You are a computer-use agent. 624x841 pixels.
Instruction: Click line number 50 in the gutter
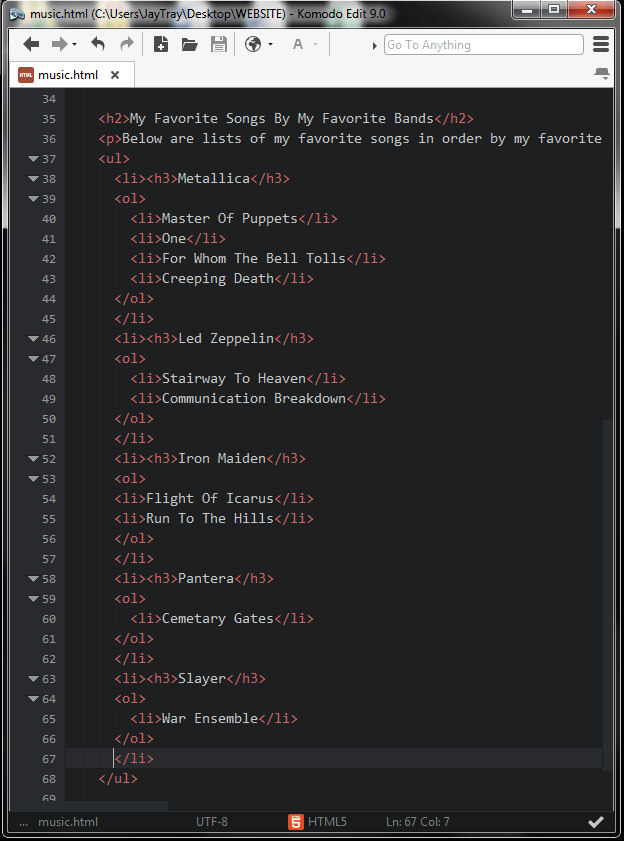click(x=48, y=418)
